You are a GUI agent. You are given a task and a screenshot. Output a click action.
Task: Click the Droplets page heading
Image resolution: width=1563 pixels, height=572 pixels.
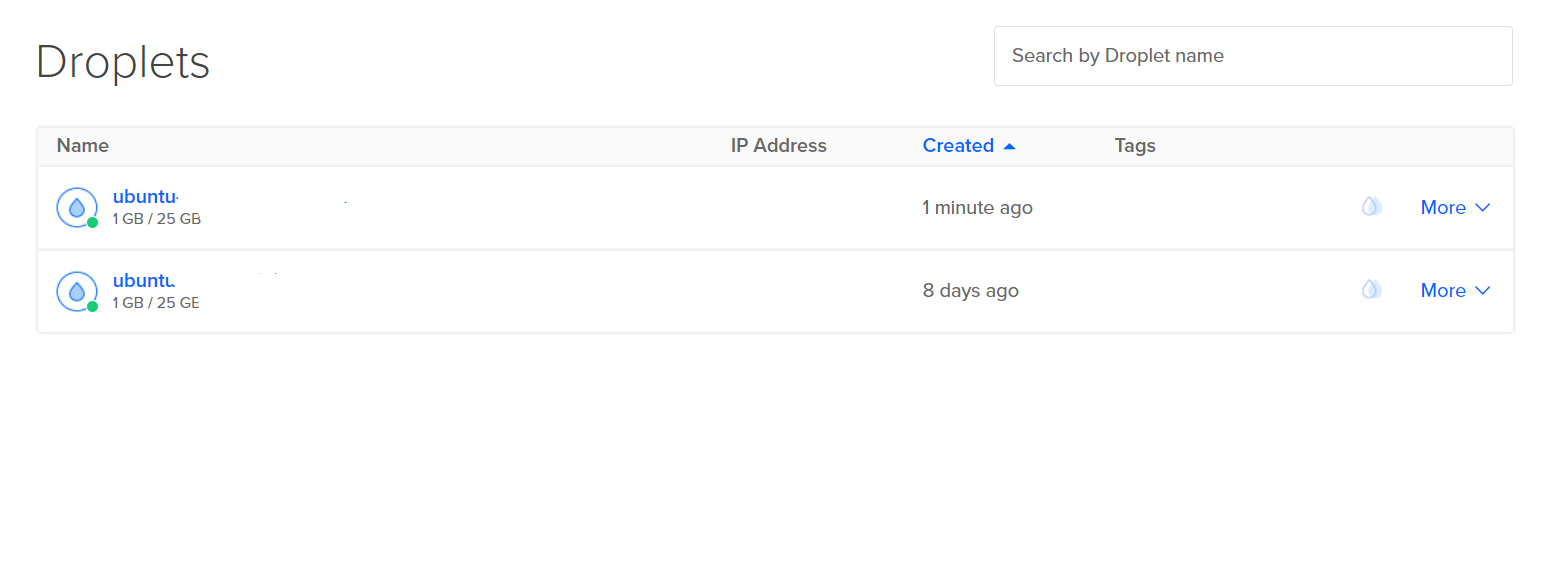pos(123,62)
